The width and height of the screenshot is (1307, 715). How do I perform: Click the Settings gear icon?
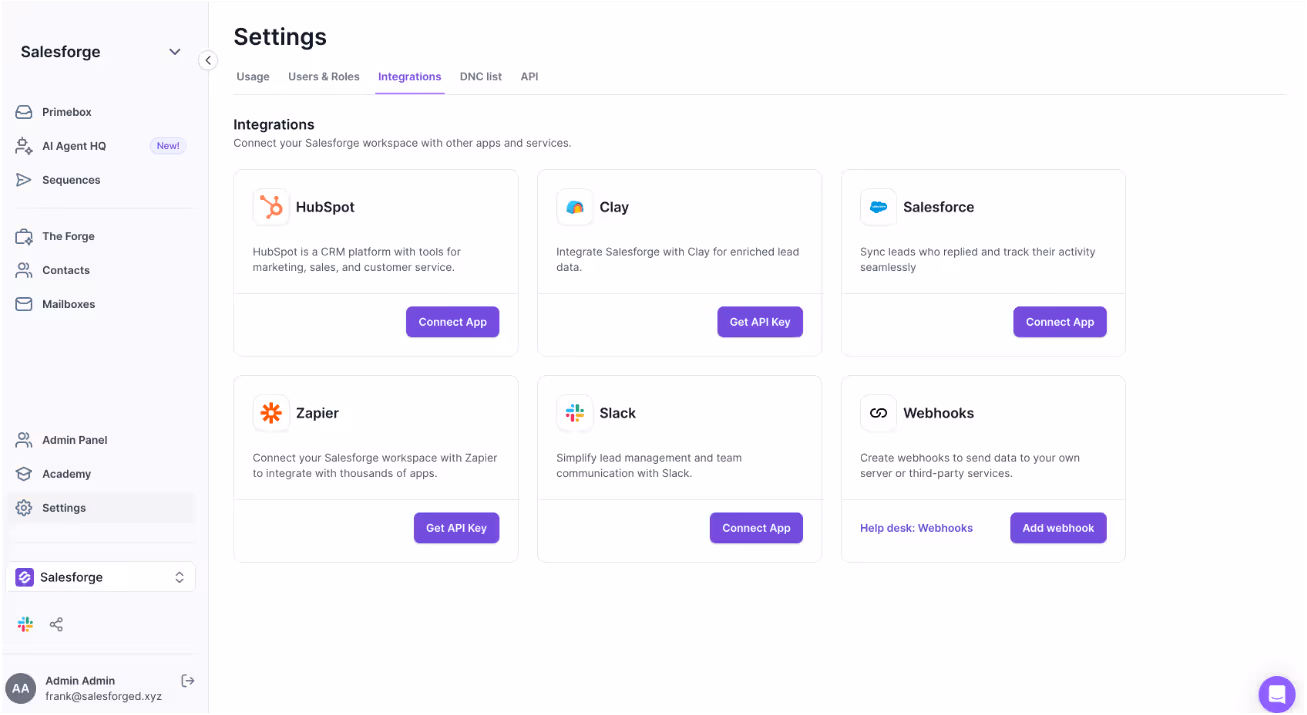click(24, 508)
